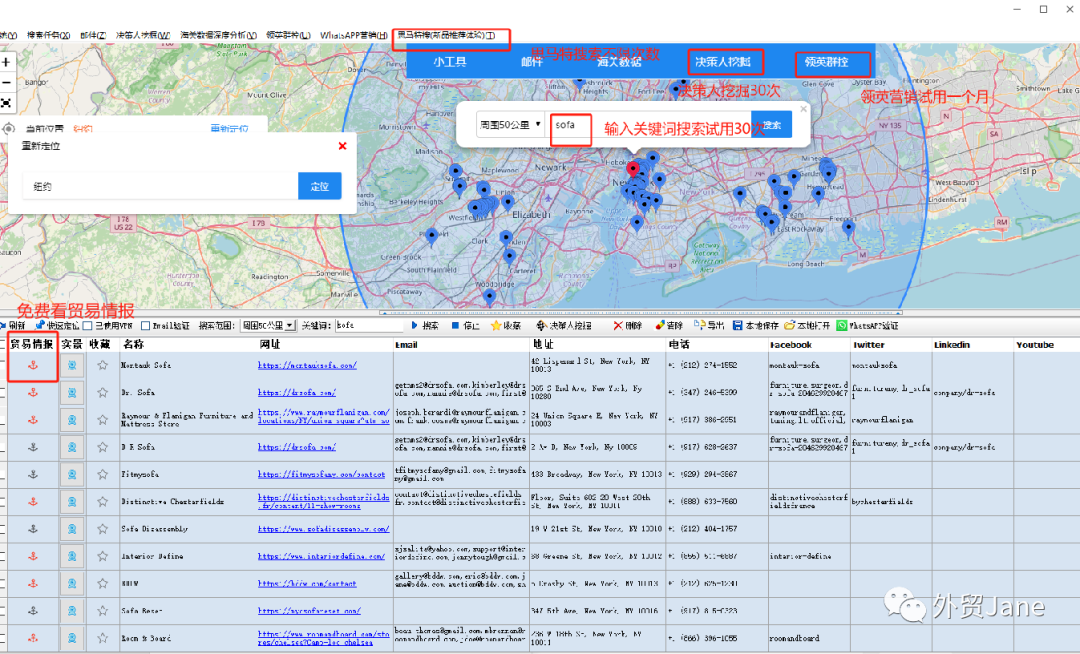Click anchor icon in Distinctive Chesterfields row

(32, 502)
